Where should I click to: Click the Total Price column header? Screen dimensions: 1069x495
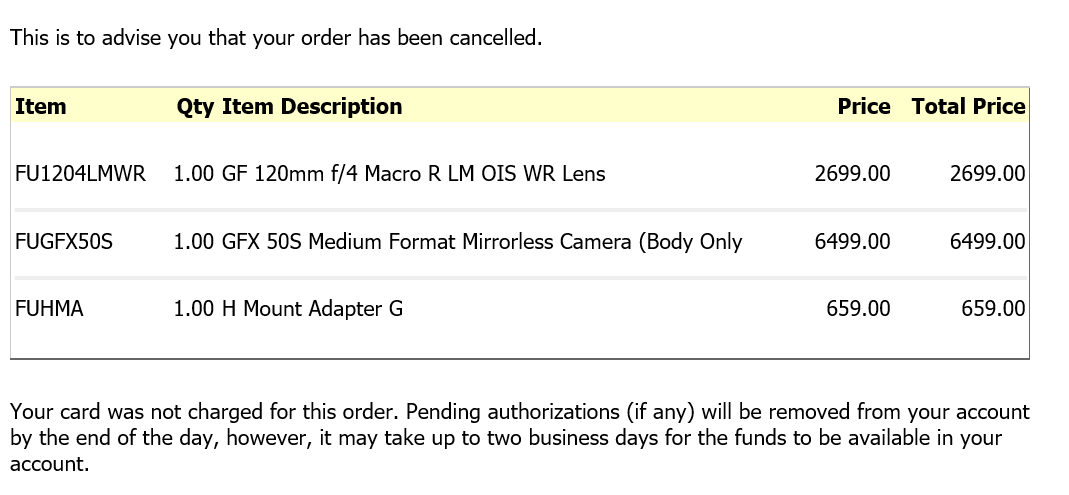[x=968, y=106]
